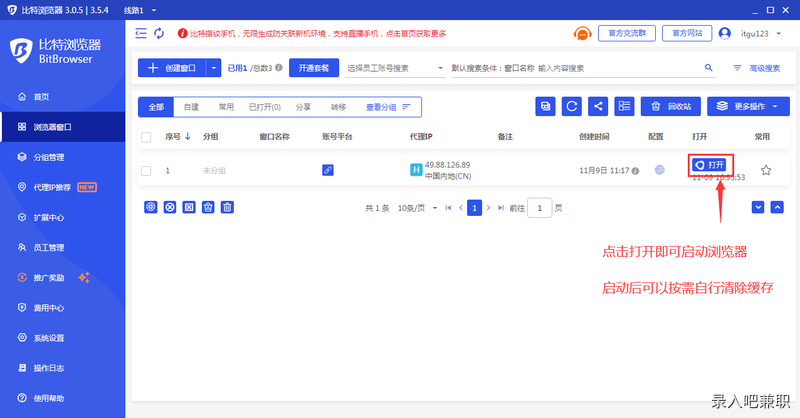Click the save icon button in toolbar
This screenshot has width=800, height=418.
(545, 106)
